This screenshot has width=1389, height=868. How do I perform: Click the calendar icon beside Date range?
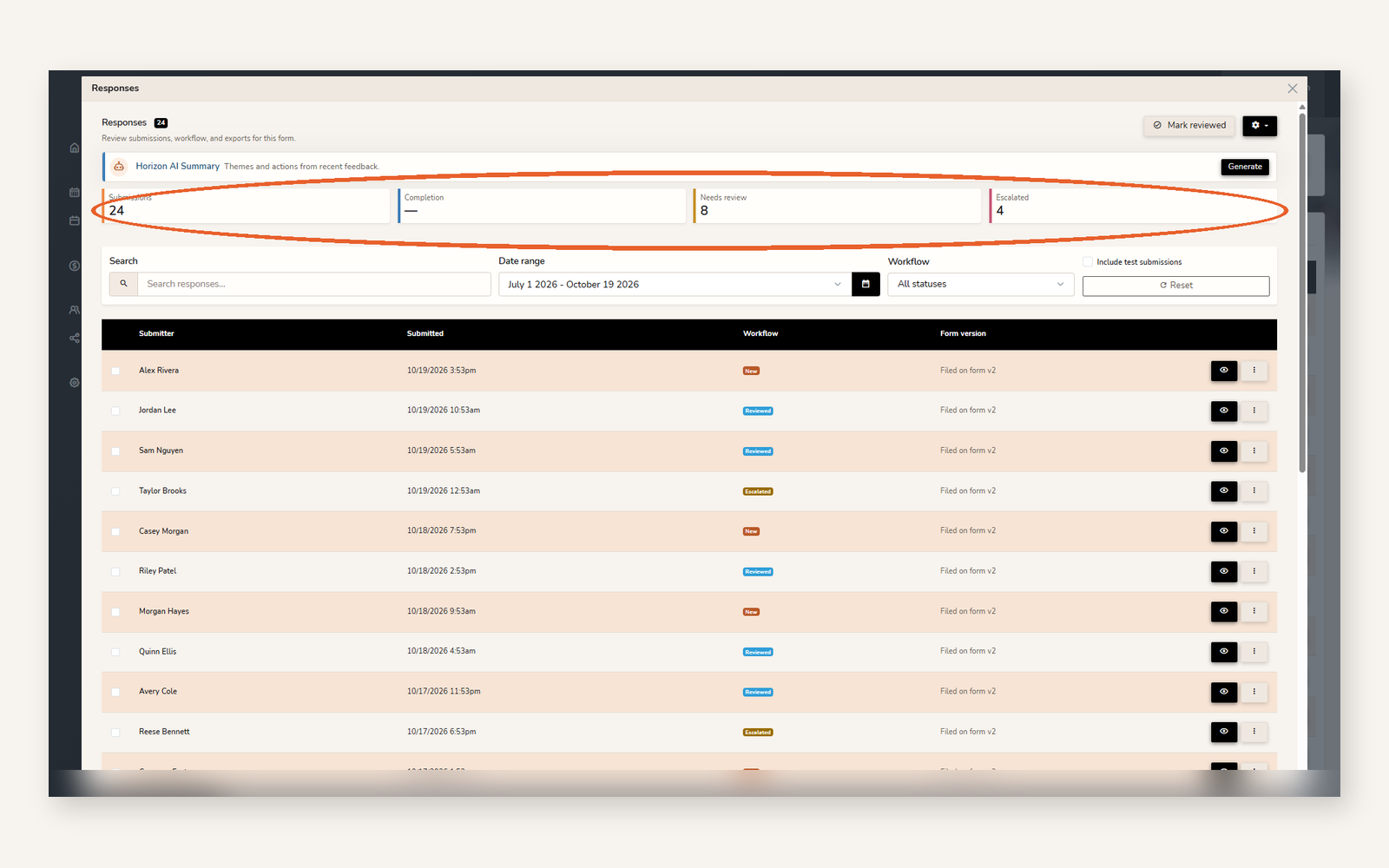pos(866,284)
